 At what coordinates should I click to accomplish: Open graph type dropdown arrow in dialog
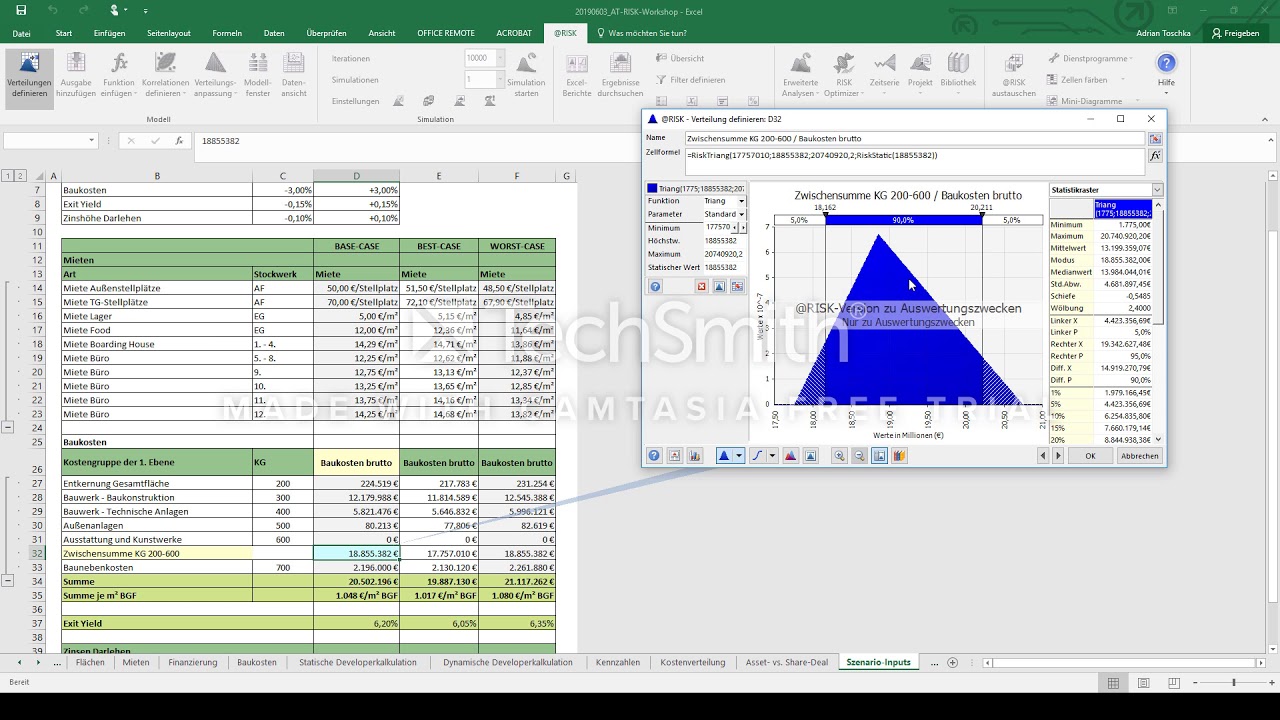click(739, 456)
